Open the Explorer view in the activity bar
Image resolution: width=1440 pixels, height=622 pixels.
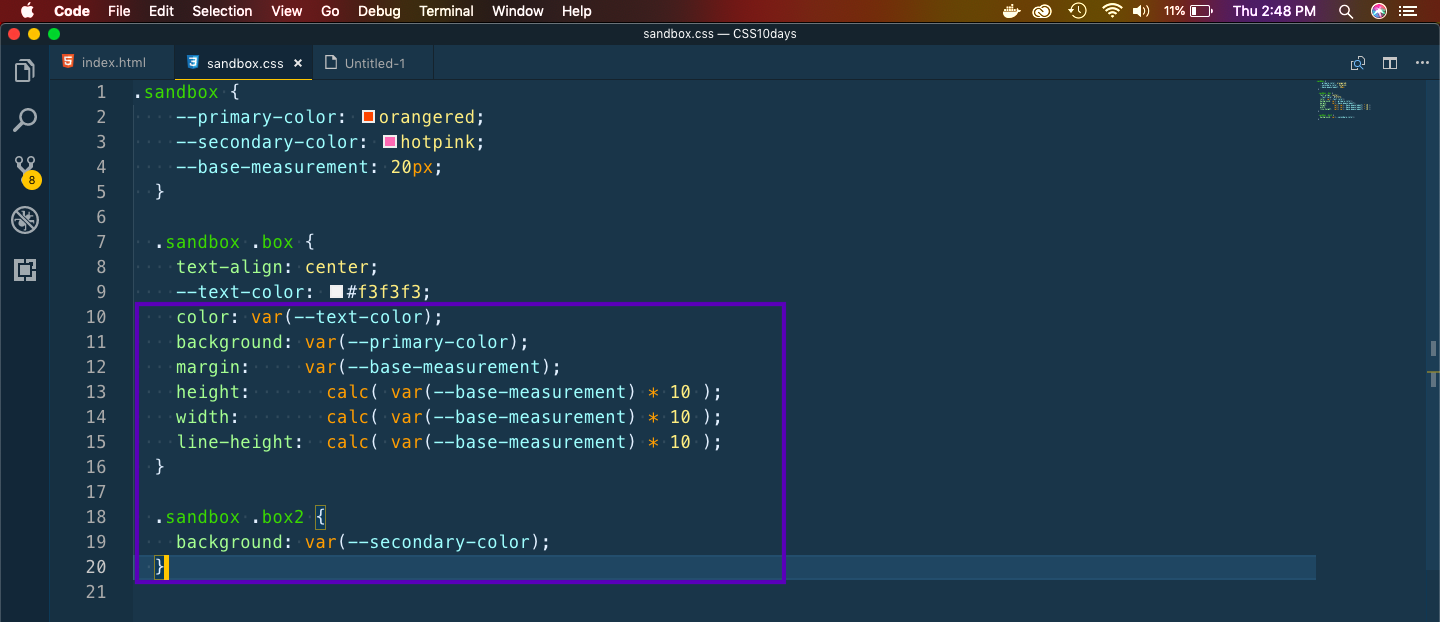click(24, 71)
